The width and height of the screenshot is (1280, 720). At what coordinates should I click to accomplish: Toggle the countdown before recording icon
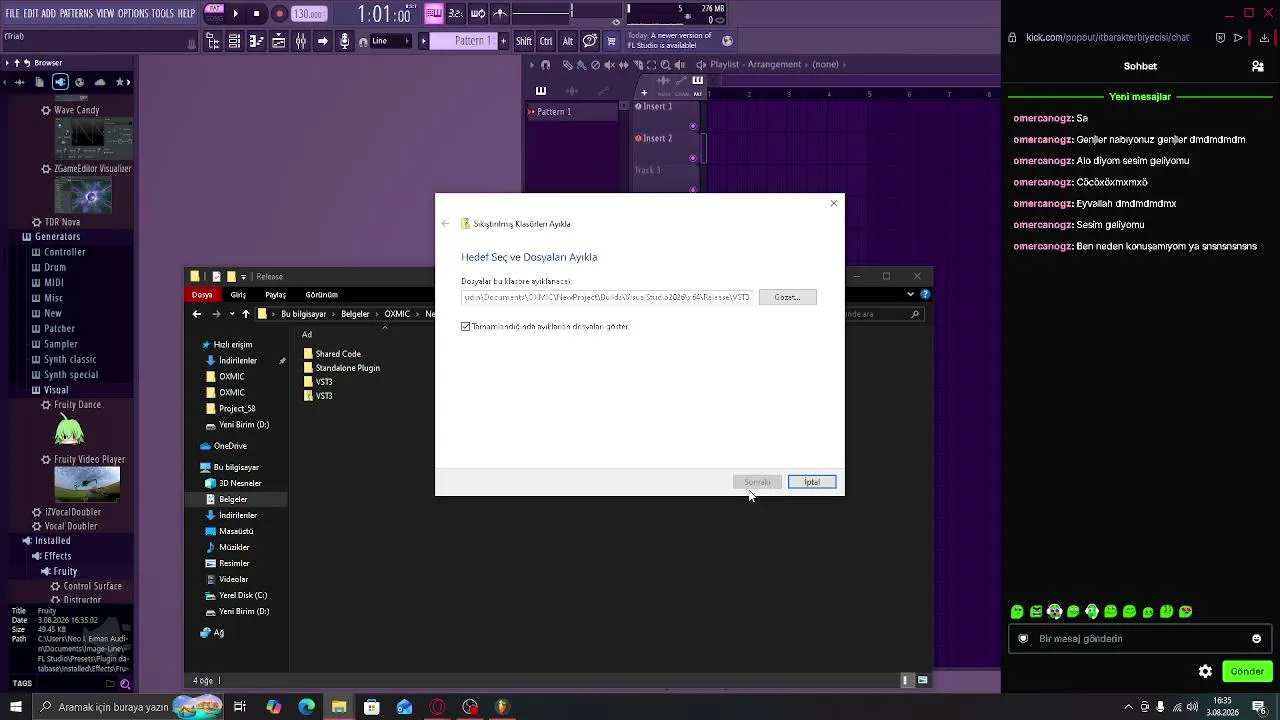tap(456, 14)
